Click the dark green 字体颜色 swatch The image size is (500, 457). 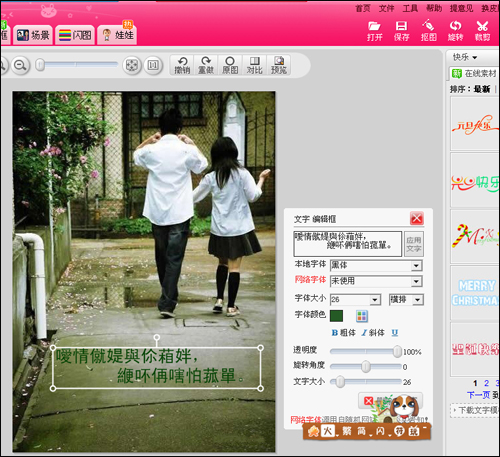[x=336, y=316]
